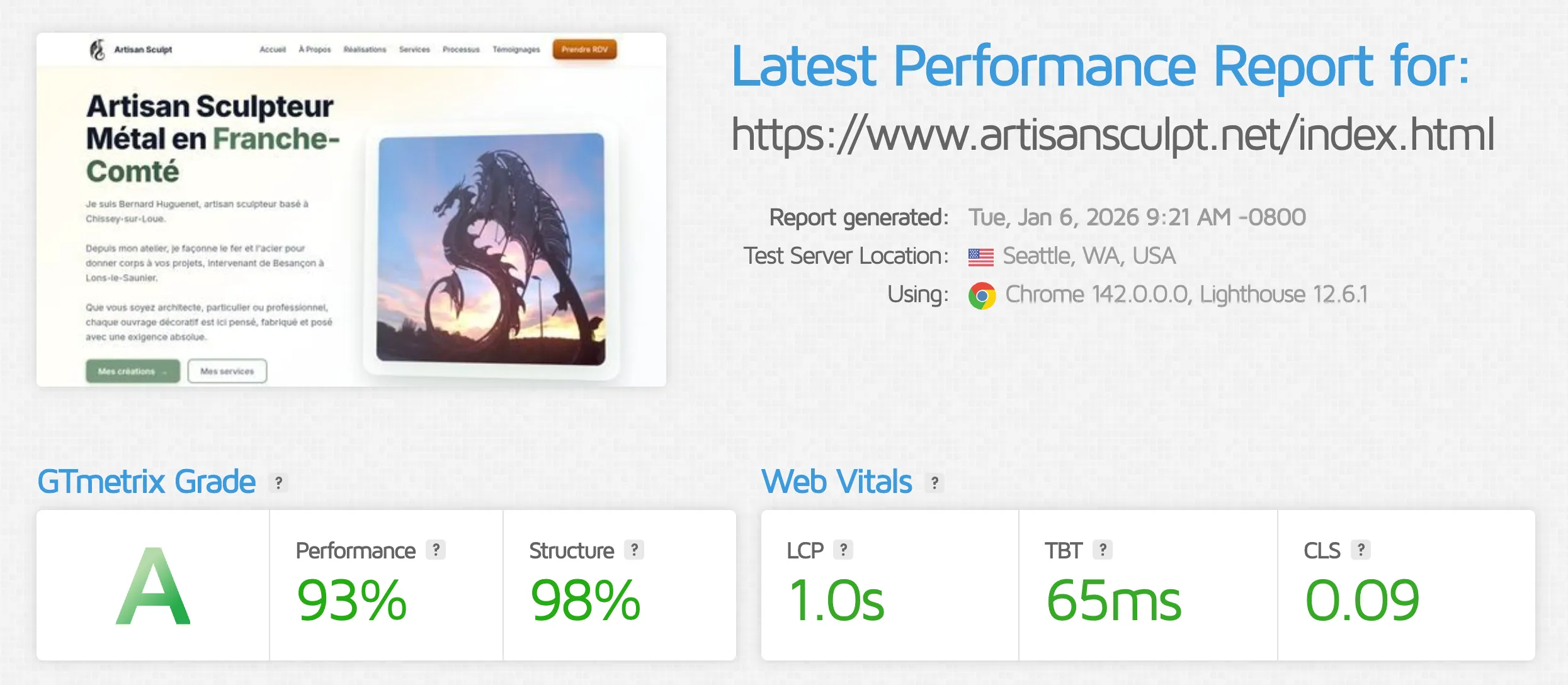The image size is (1568, 685).
Task: Click the help icon next to Web Vitals
Action: coord(935,483)
